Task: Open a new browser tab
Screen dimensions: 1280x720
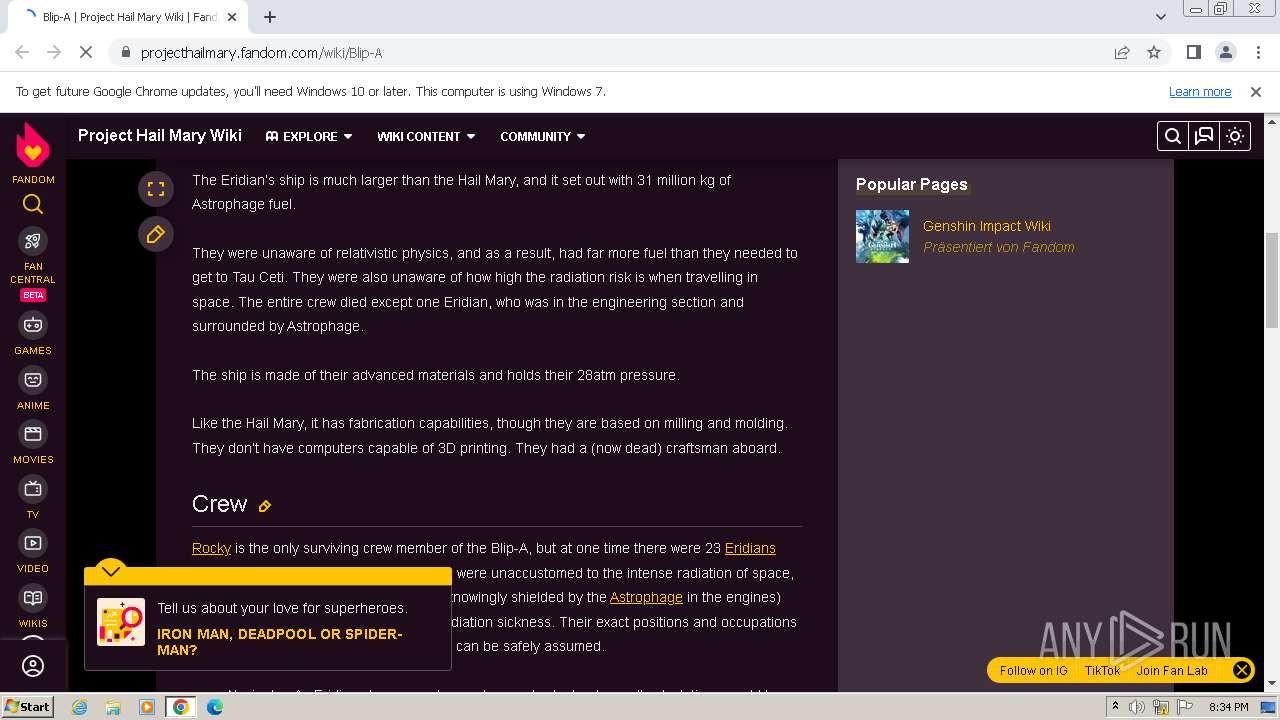Action: click(270, 16)
